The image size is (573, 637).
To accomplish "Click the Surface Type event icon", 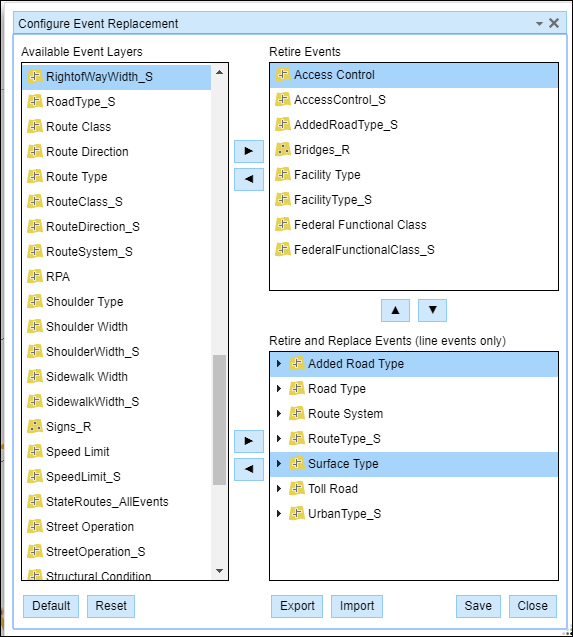I will (x=297, y=463).
